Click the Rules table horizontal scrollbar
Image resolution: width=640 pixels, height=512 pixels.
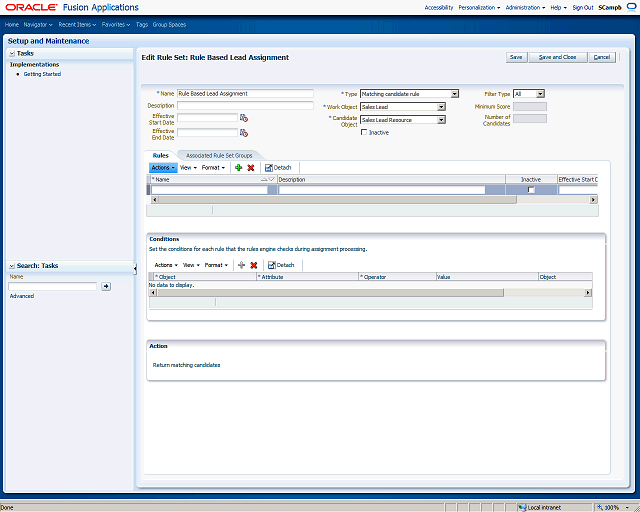[337, 200]
